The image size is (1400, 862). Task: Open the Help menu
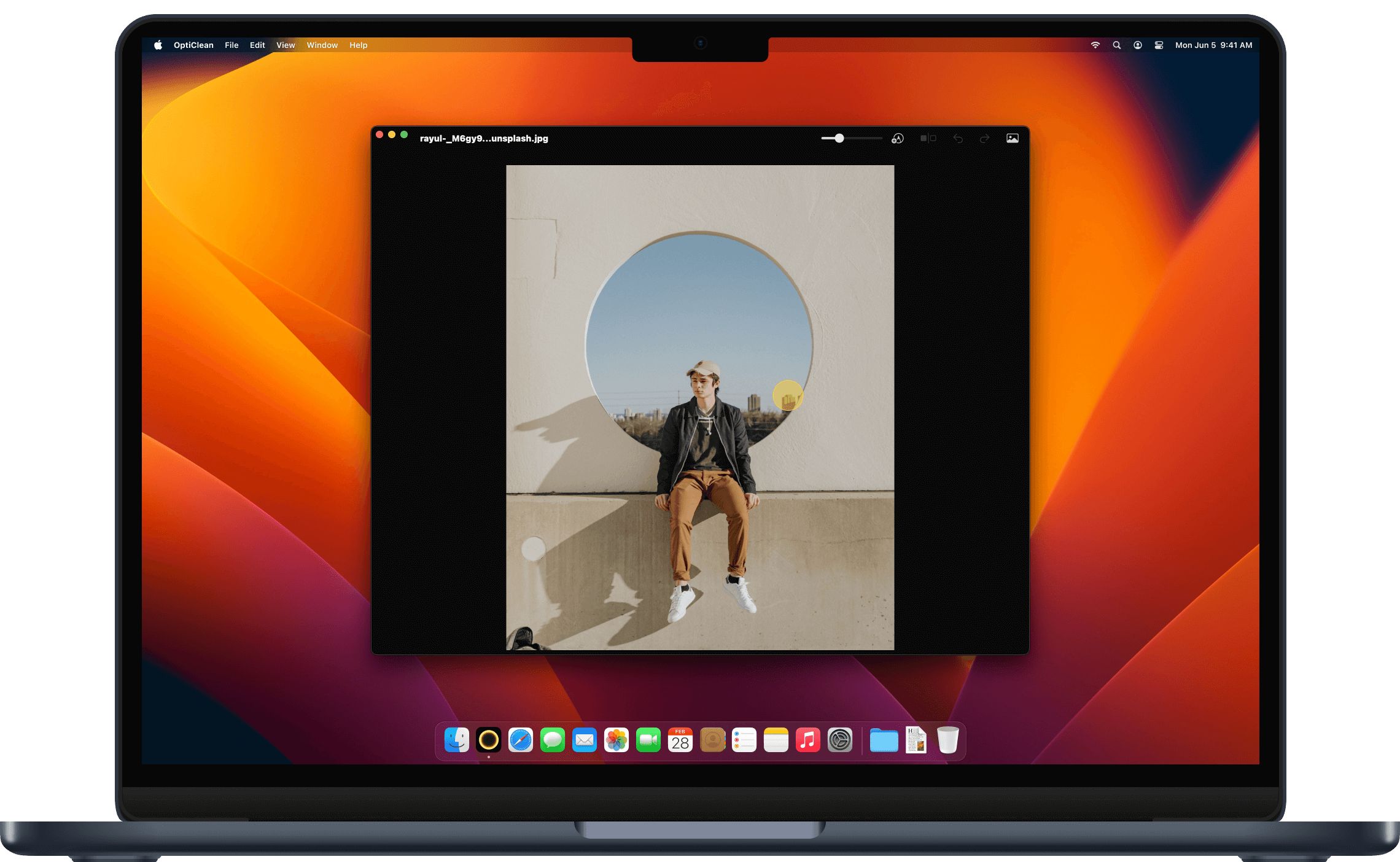pos(359,45)
